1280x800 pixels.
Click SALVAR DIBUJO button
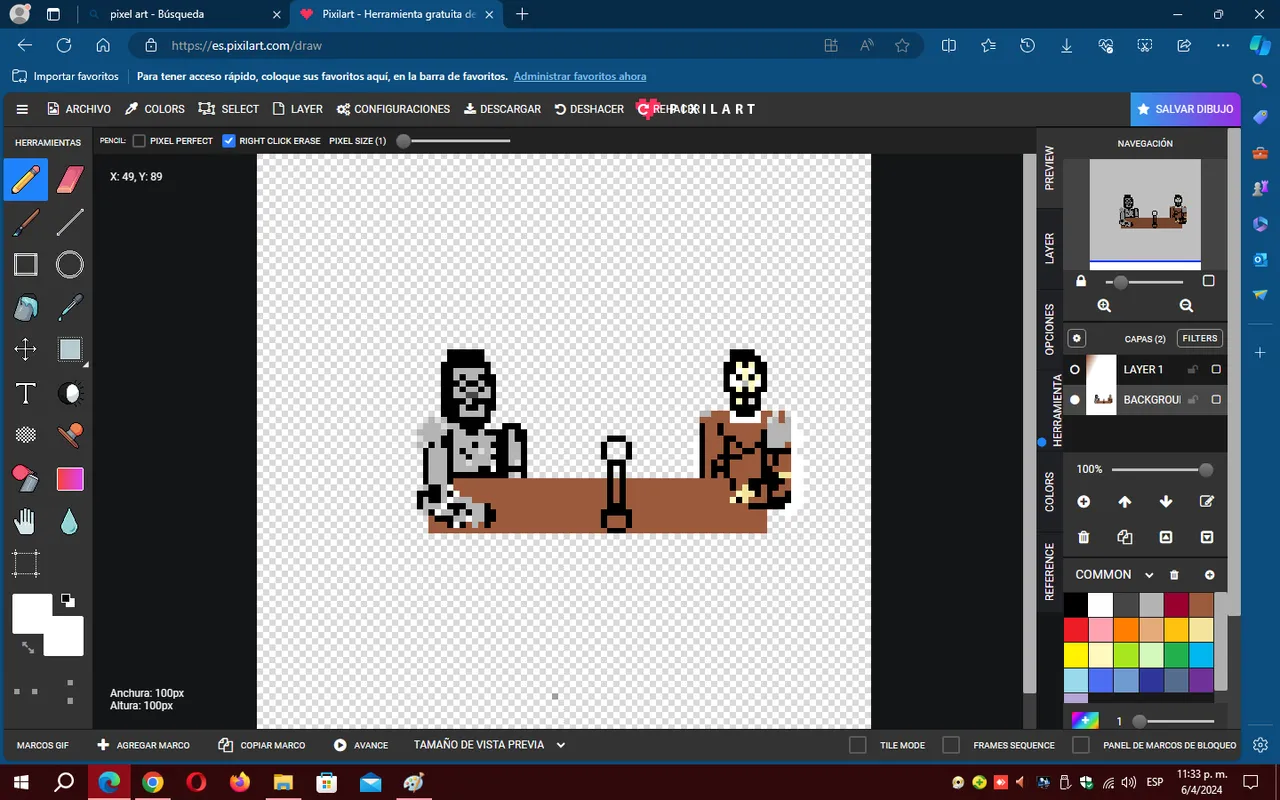click(x=1186, y=109)
